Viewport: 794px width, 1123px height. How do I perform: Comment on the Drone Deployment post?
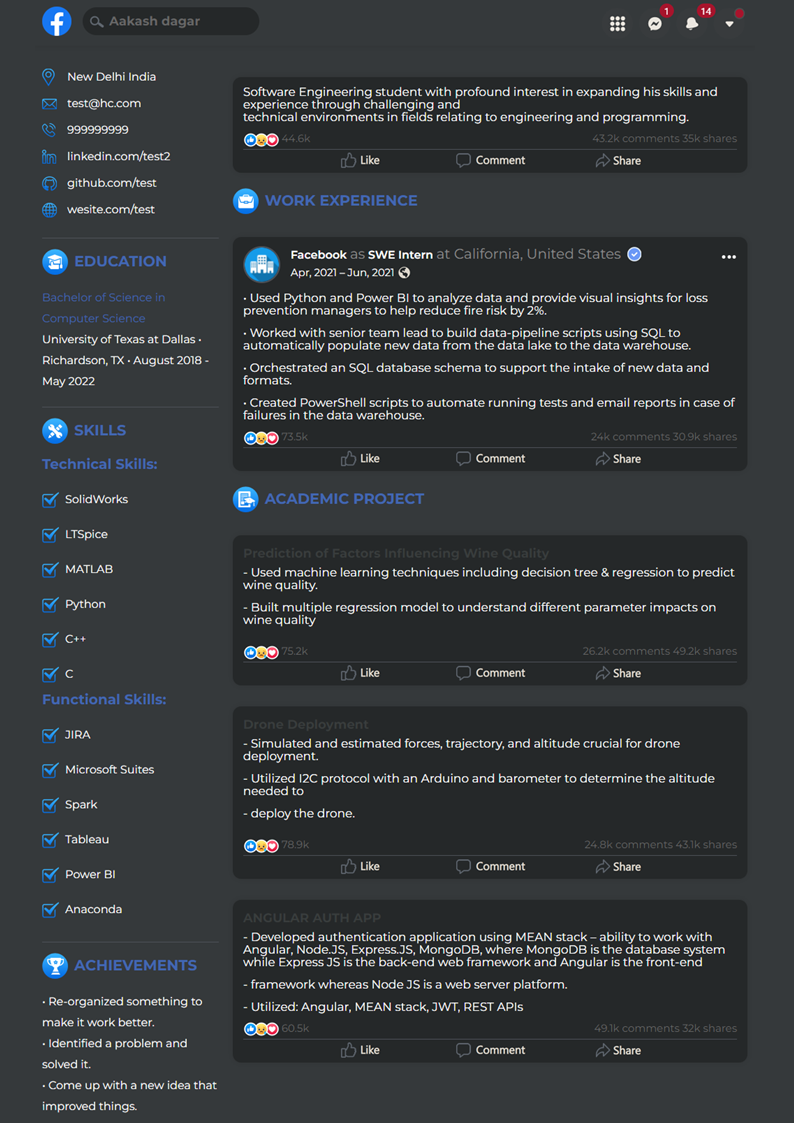click(x=490, y=866)
